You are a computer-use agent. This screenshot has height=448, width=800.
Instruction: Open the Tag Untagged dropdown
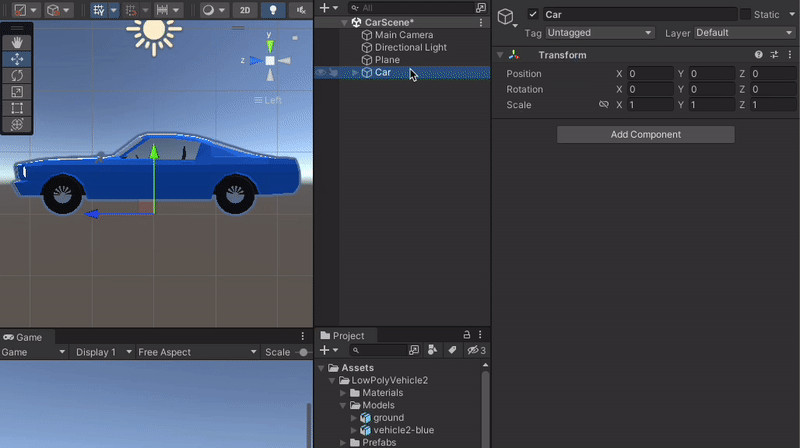pos(599,33)
